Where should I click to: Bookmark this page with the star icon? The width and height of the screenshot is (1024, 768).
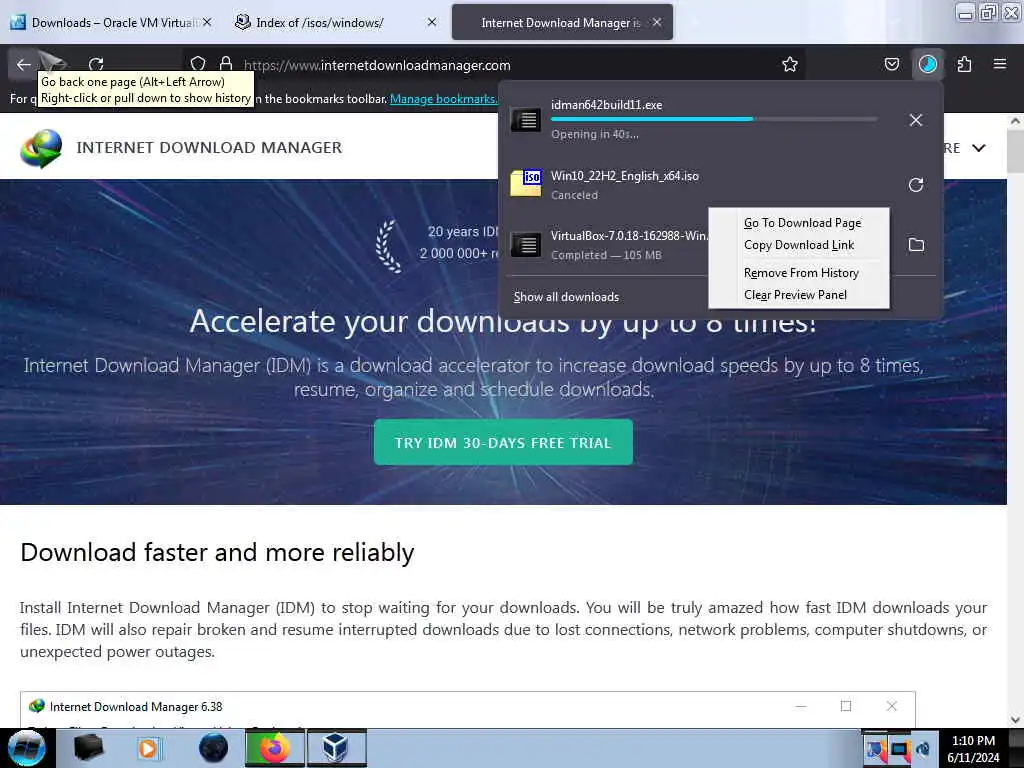coord(790,64)
